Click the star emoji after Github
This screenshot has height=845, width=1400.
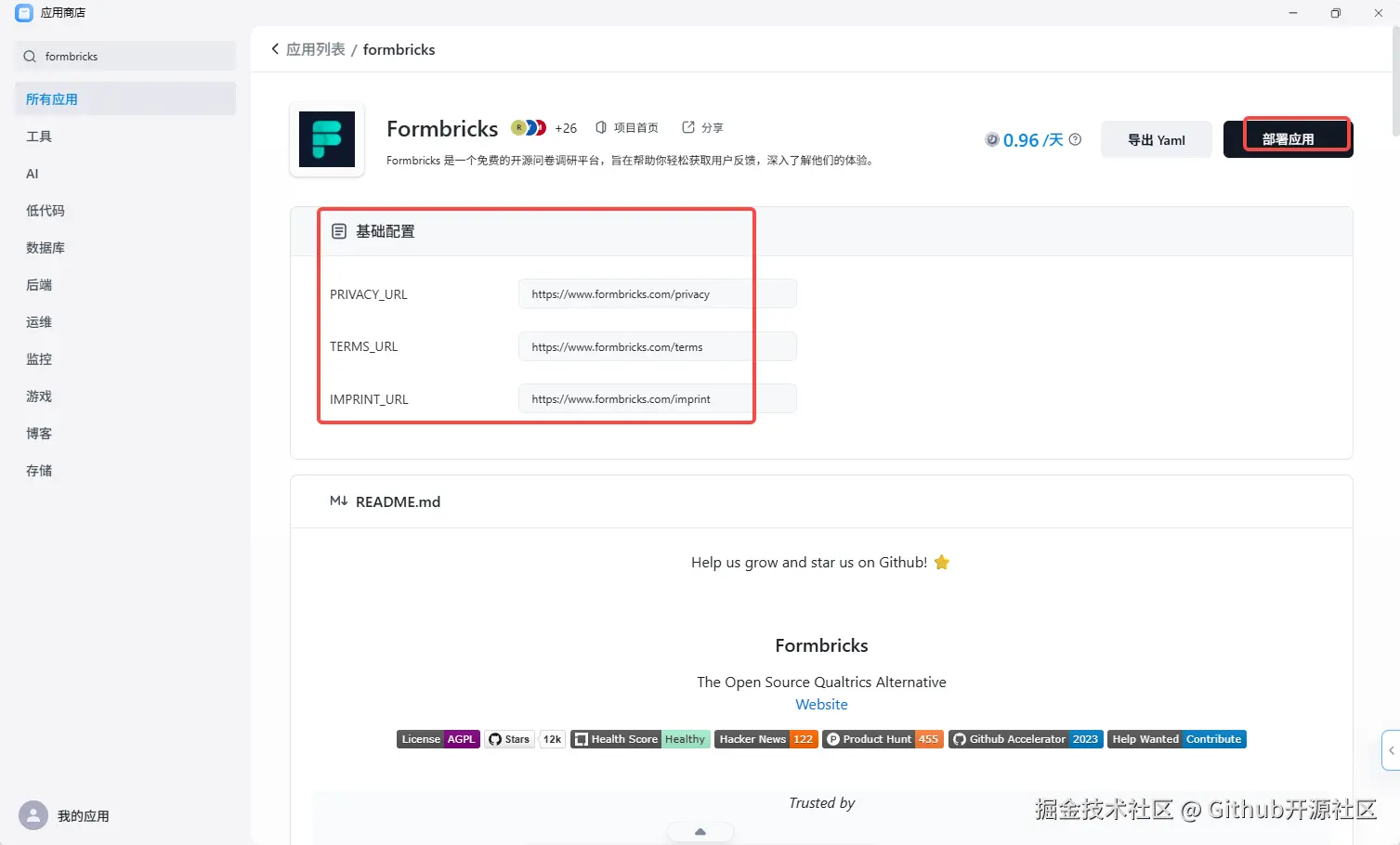942,562
